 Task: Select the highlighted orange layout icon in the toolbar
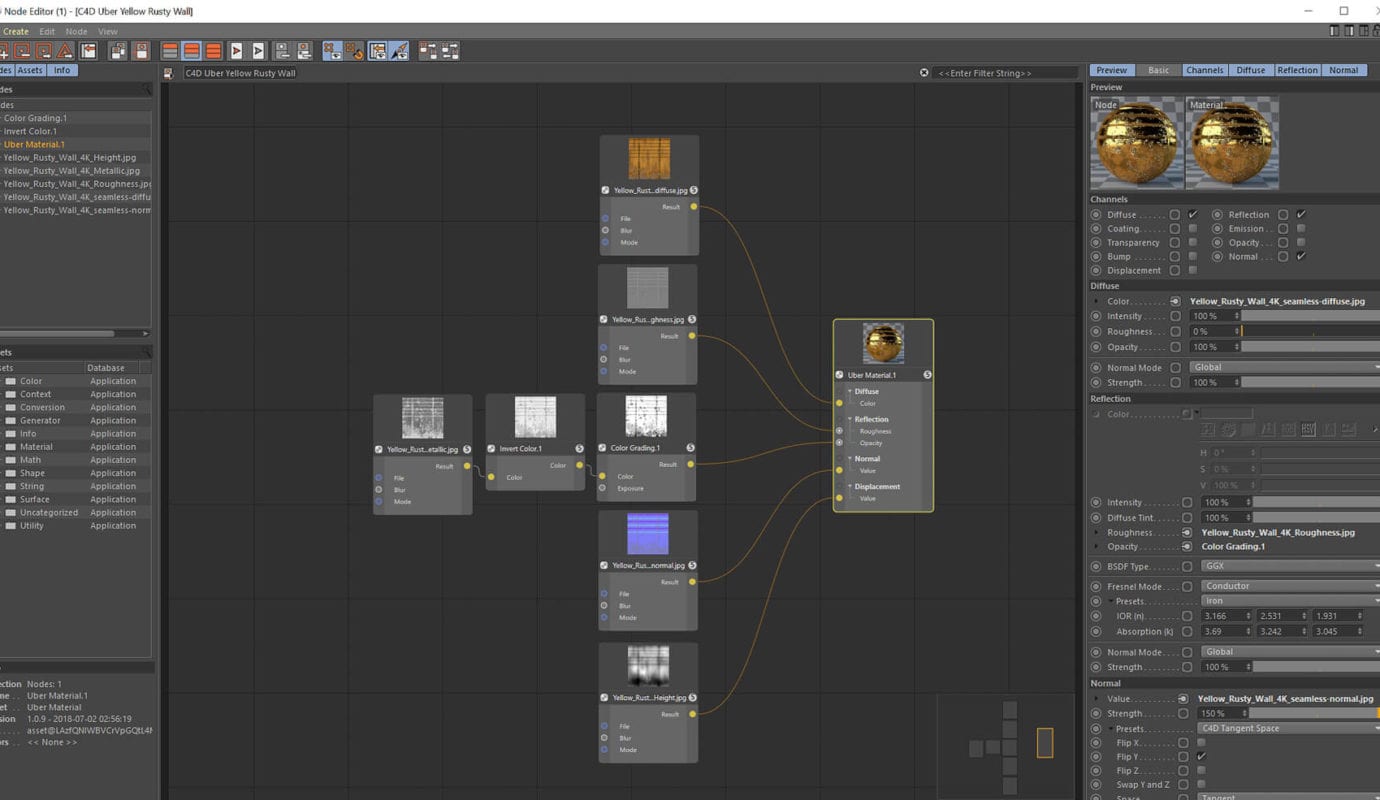(x=194, y=51)
